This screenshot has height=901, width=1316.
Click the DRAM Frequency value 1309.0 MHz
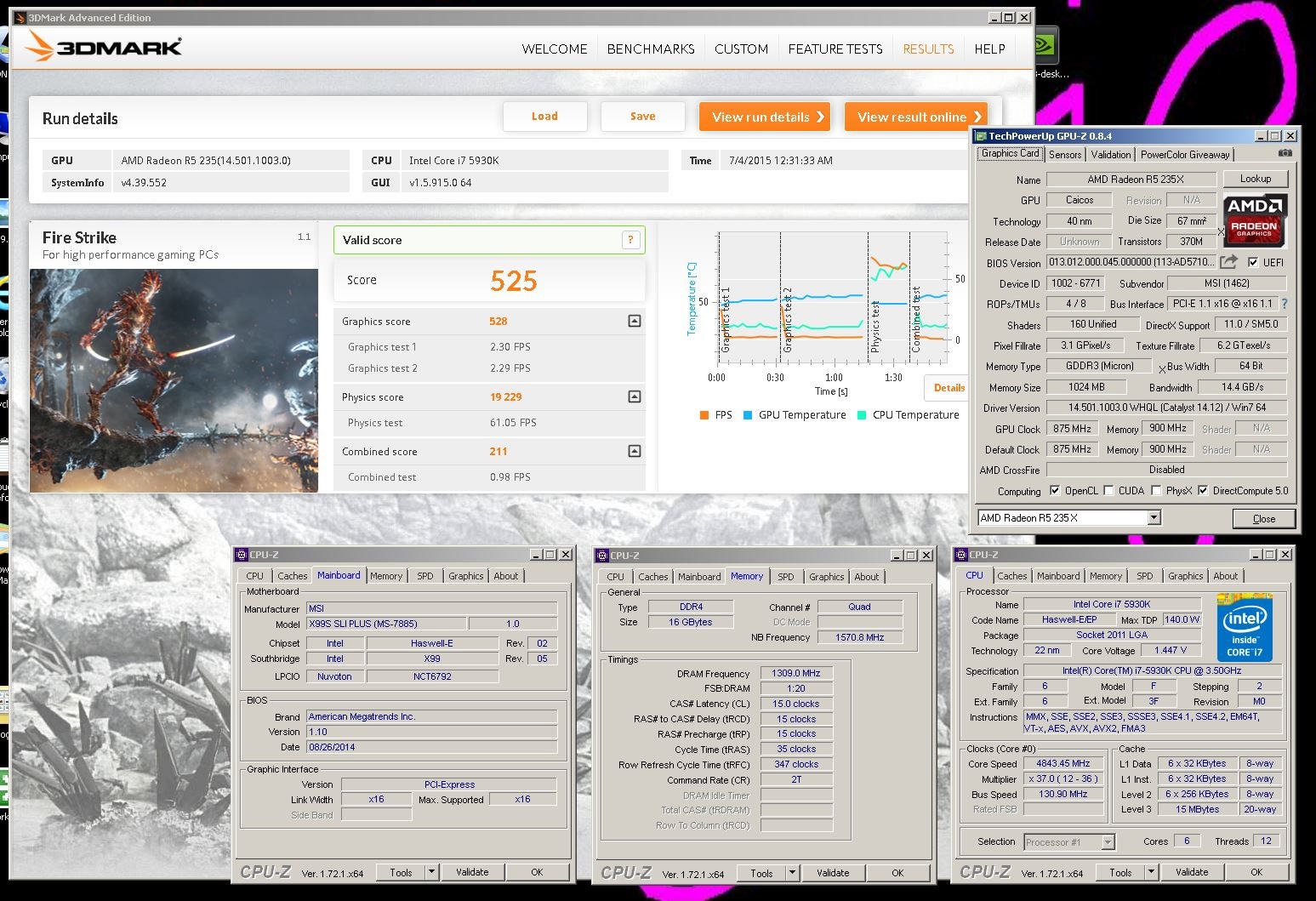(796, 673)
